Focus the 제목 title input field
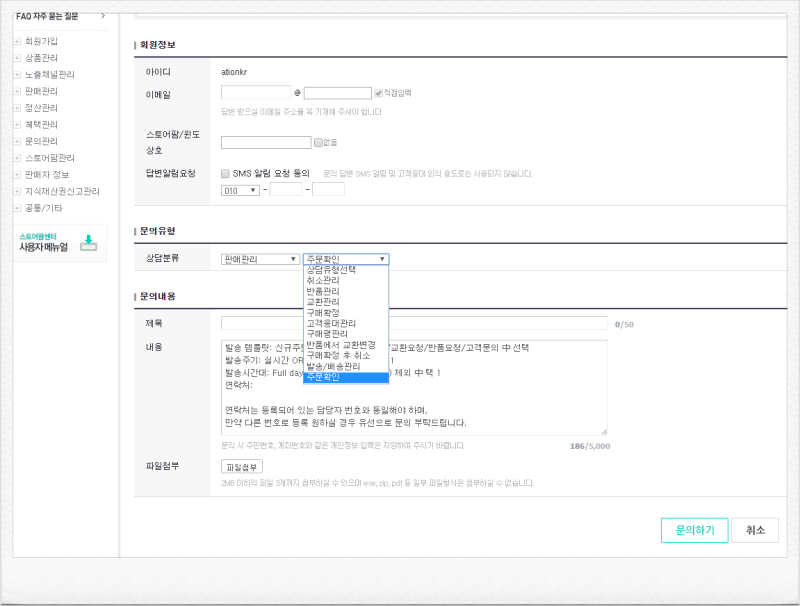 pyautogui.click(x=414, y=323)
